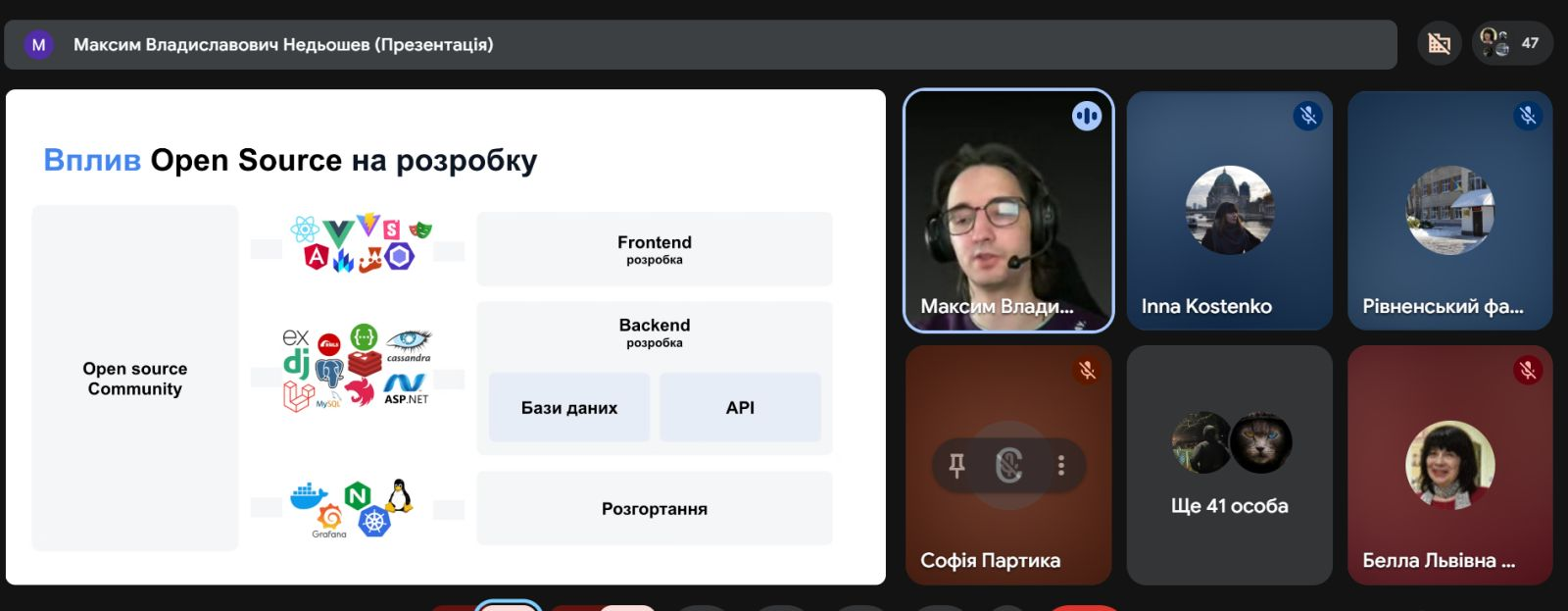The image size is (1568, 611).
Task: Click the Рівненський participant avatar picture
Action: (x=1449, y=210)
